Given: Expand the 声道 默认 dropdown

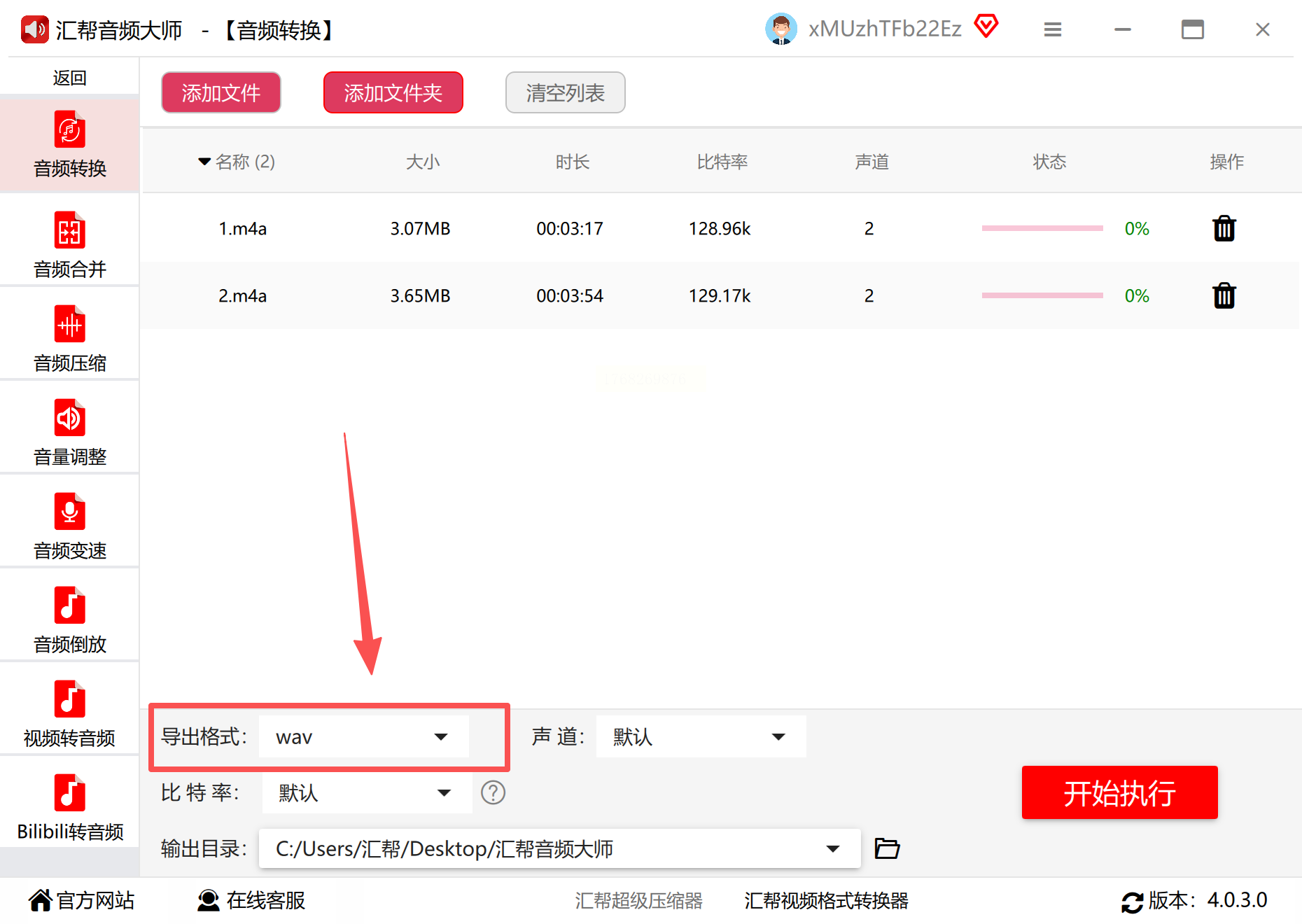Looking at the screenshot, I should (701, 736).
